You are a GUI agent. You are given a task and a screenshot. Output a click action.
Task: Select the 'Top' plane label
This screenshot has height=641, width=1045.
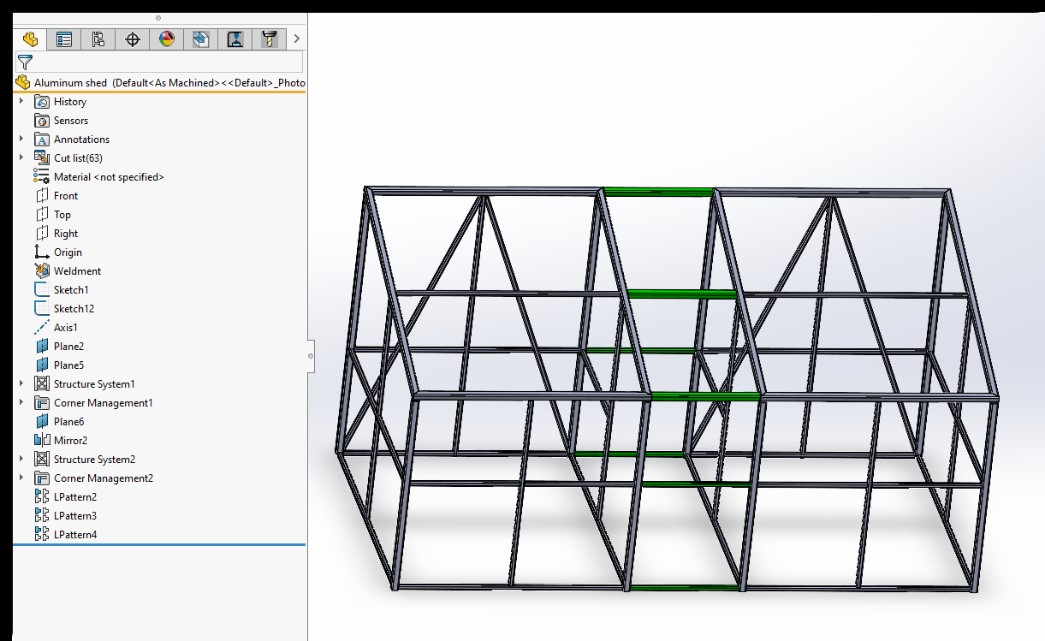pos(62,215)
